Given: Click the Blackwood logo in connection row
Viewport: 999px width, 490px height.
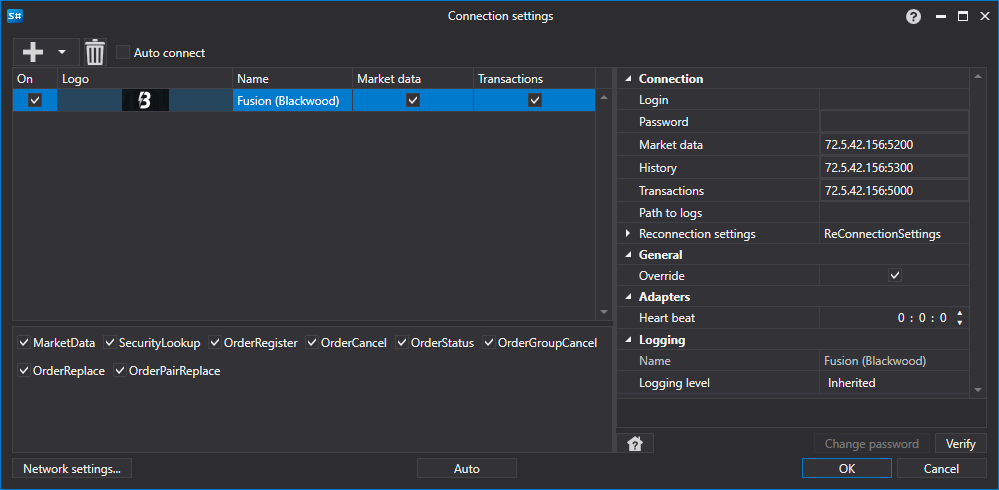Looking at the screenshot, I should click(145, 100).
